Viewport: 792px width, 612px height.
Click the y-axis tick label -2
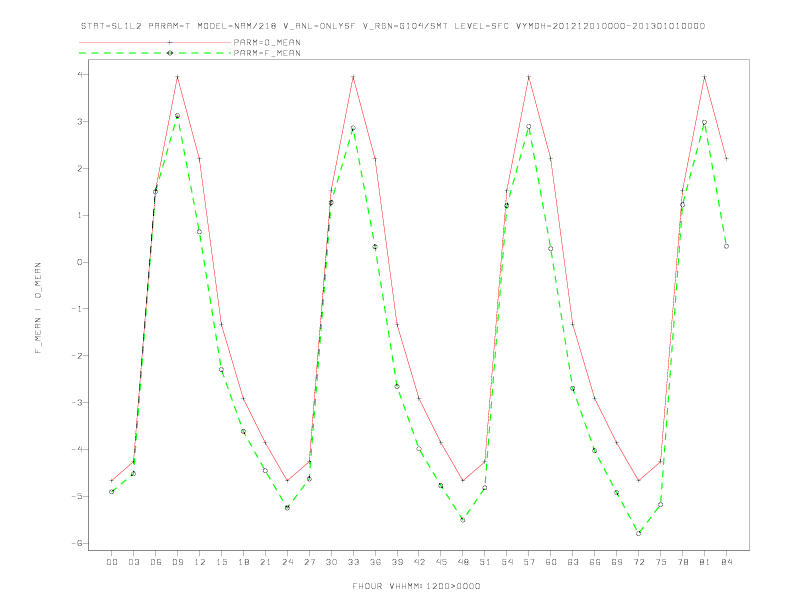point(78,356)
